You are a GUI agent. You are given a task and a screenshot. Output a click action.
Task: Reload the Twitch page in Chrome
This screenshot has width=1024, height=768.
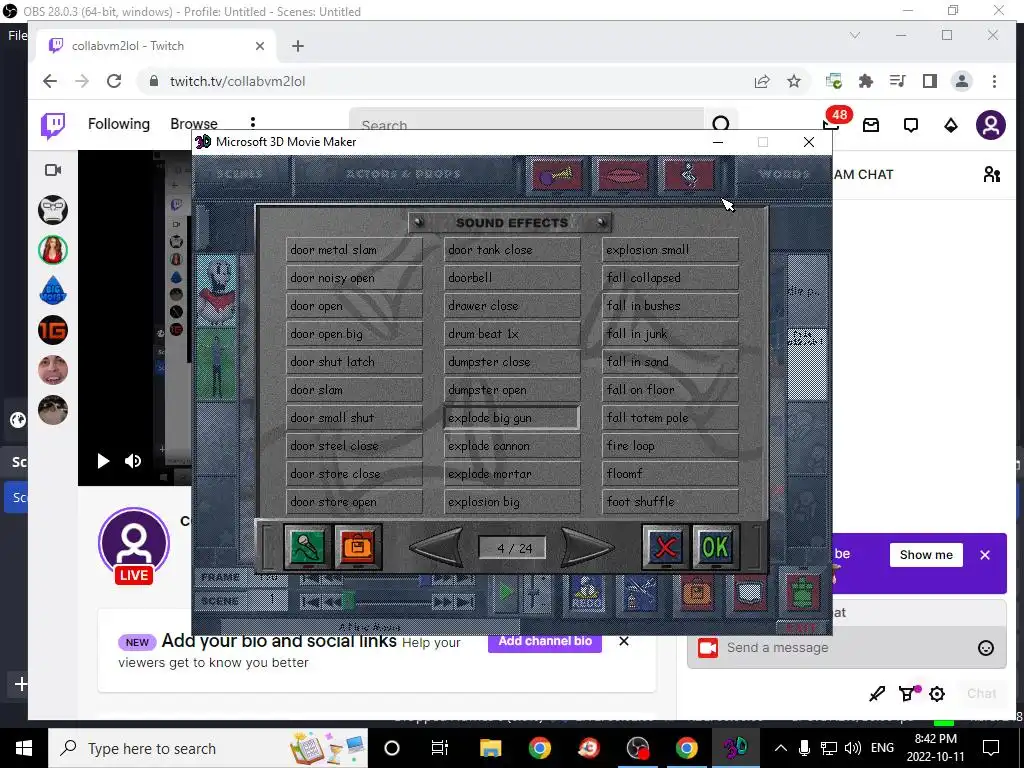114,81
